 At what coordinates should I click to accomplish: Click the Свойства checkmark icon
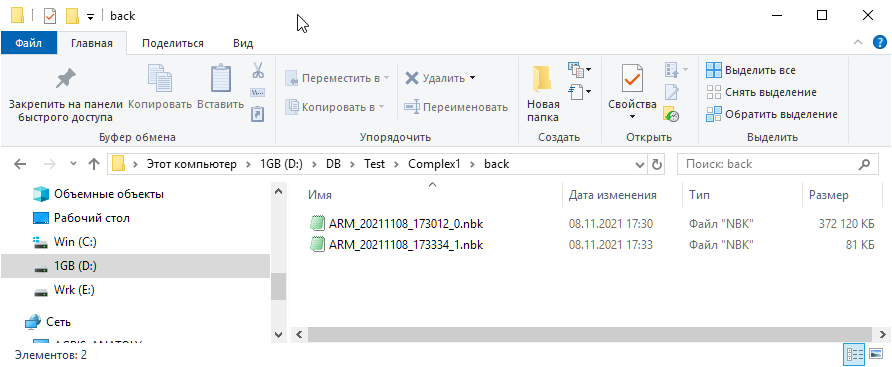(x=632, y=79)
